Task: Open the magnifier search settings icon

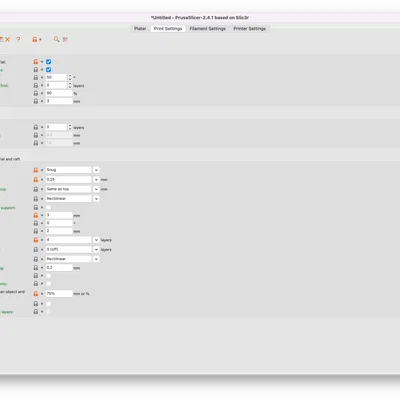Action: tap(57, 39)
